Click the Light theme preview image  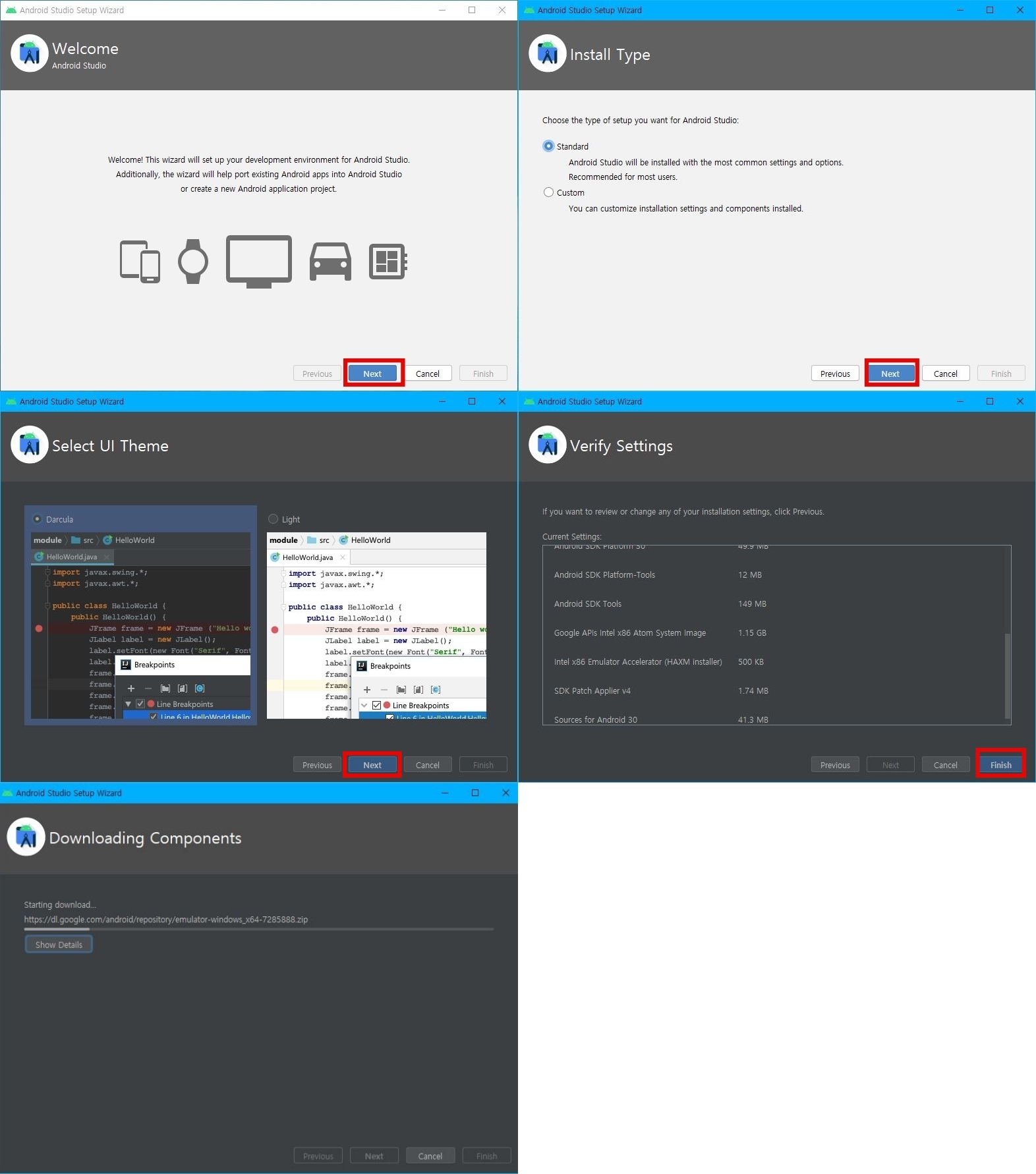pyautogui.click(x=376, y=625)
